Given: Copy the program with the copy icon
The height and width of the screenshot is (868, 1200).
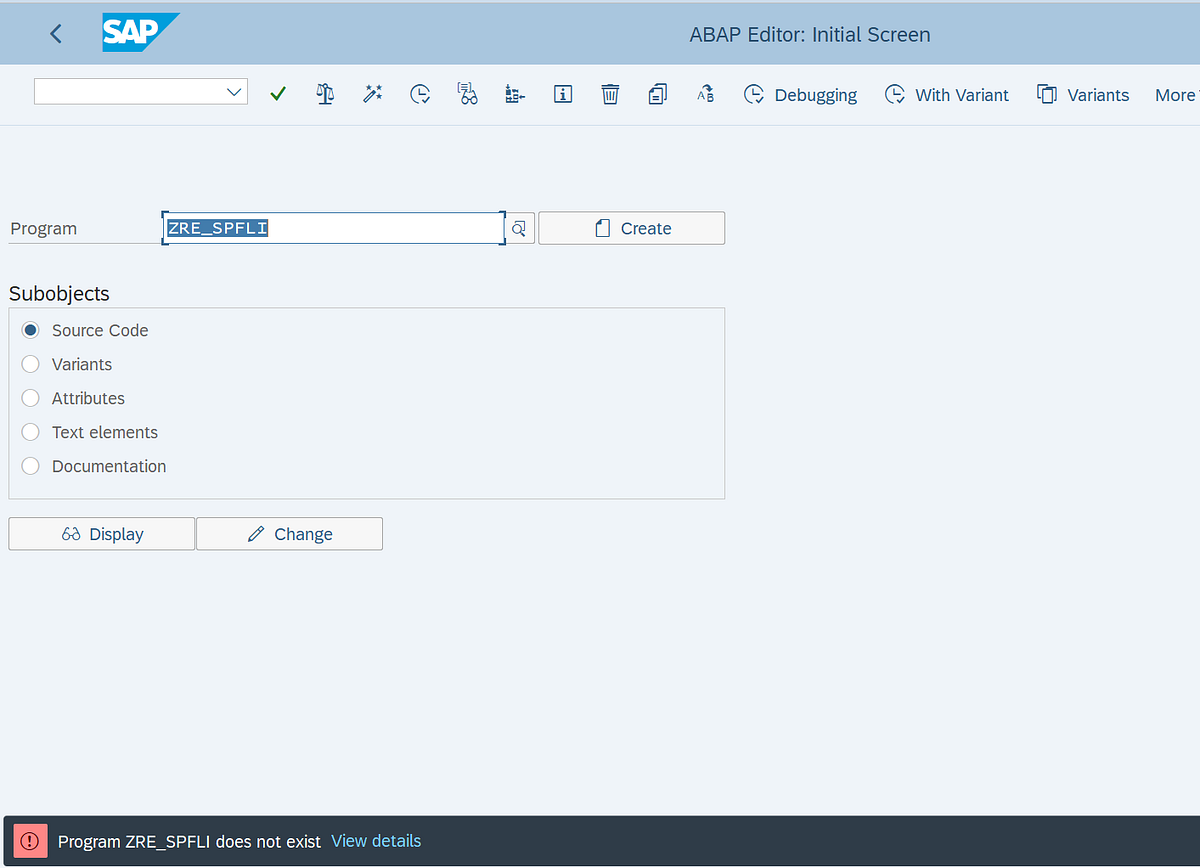Looking at the screenshot, I should [x=657, y=93].
